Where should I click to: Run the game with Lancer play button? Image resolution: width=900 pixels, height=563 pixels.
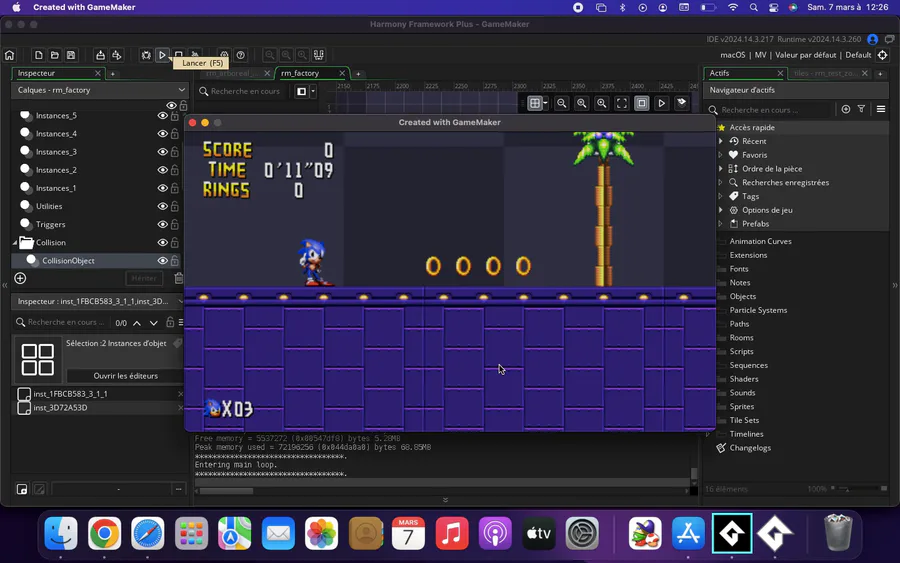162,55
